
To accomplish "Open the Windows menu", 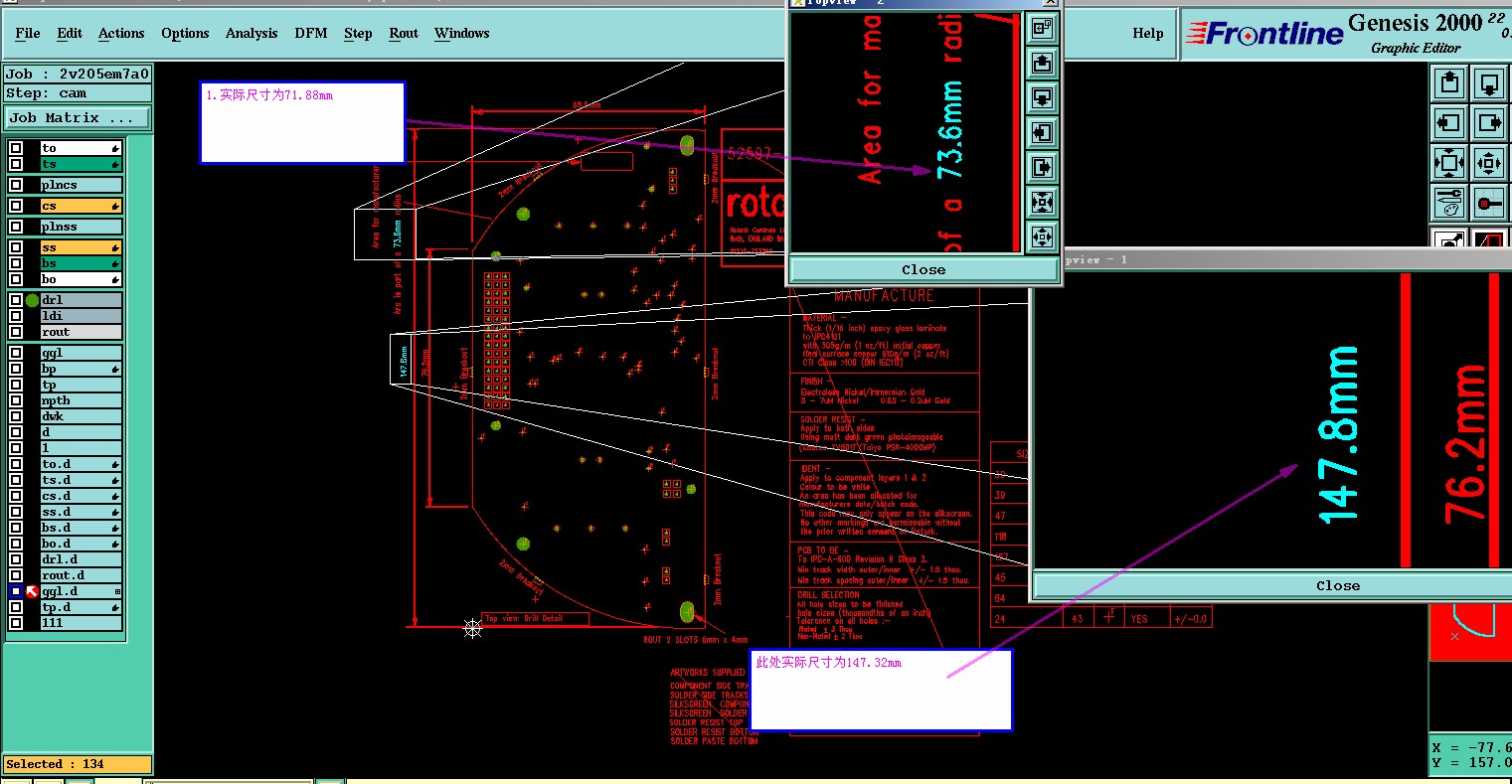I will coord(462,33).
